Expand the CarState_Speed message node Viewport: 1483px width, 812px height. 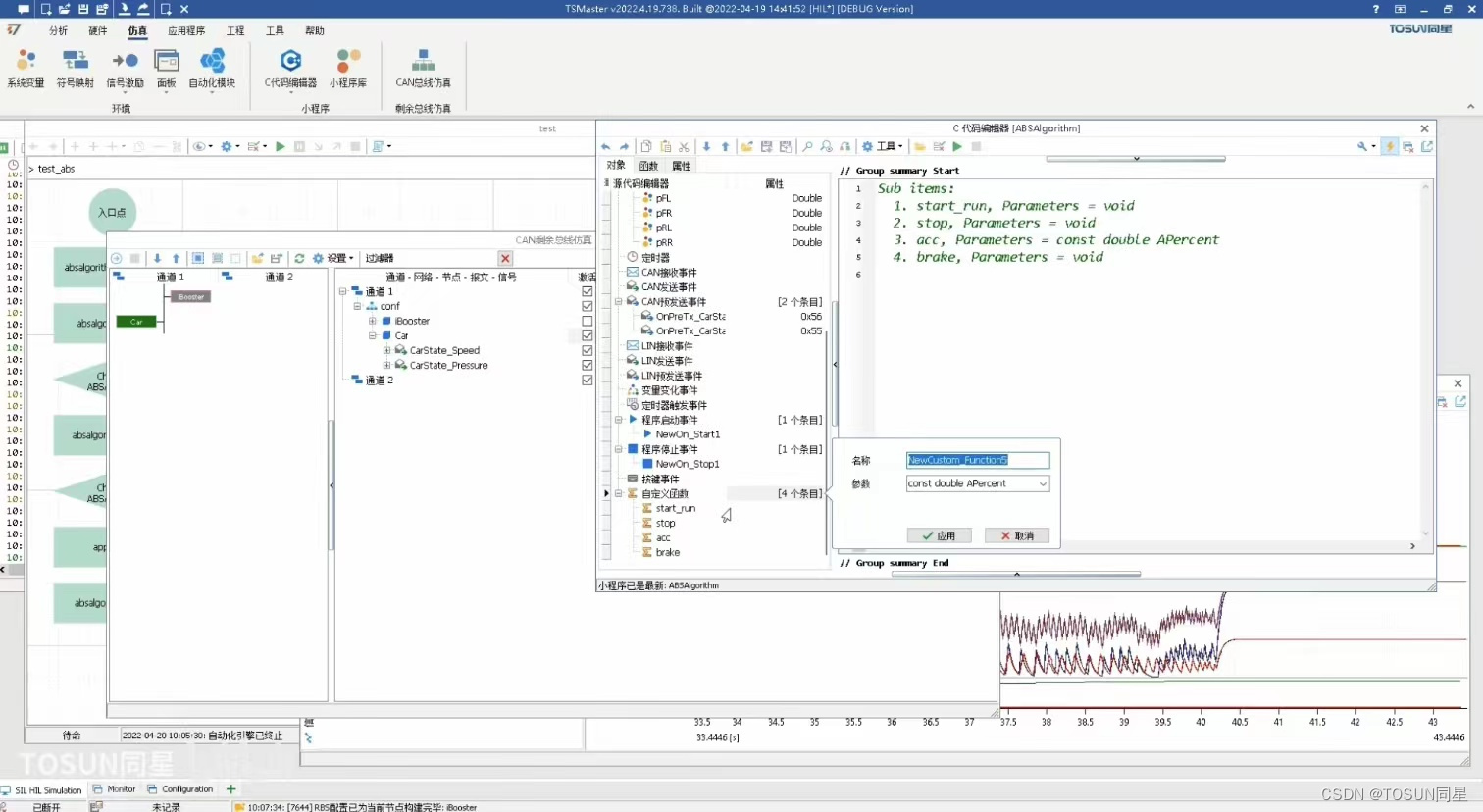[x=386, y=350]
